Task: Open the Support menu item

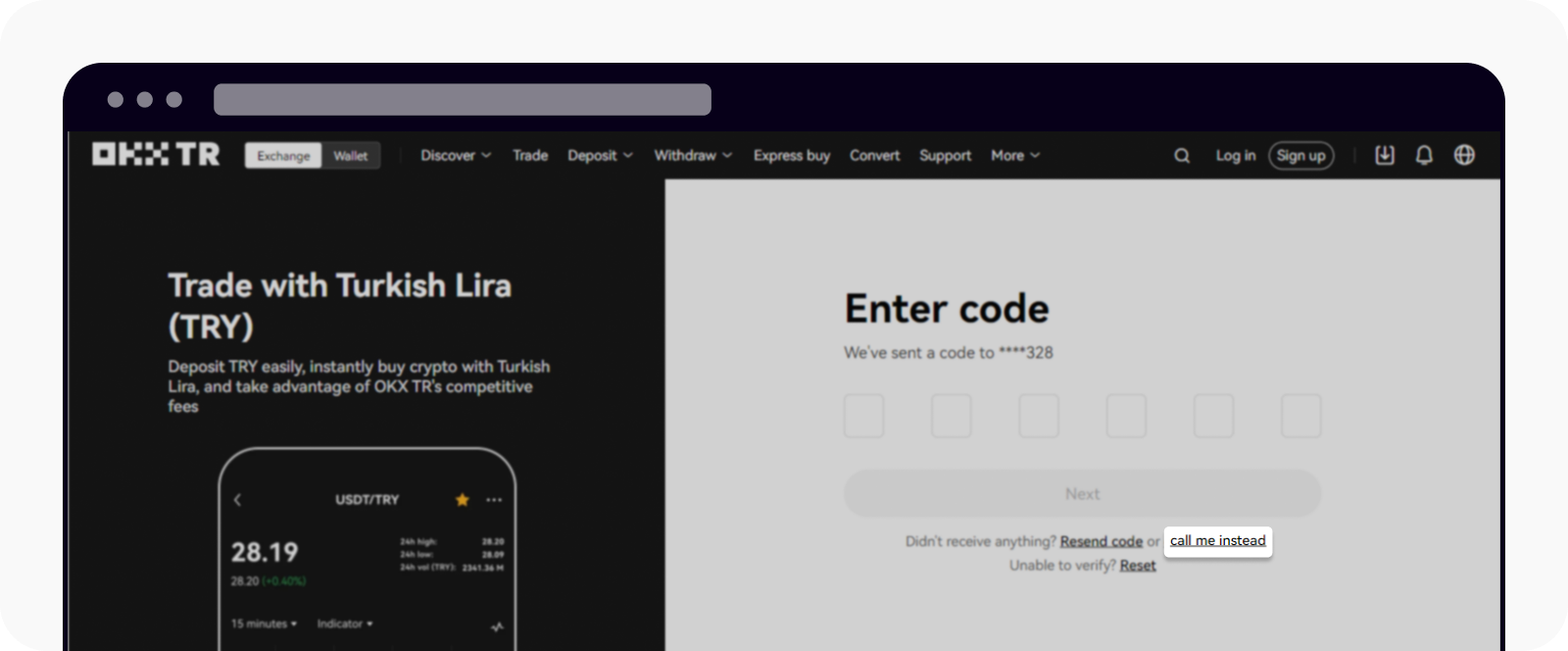Action: tap(945, 155)
